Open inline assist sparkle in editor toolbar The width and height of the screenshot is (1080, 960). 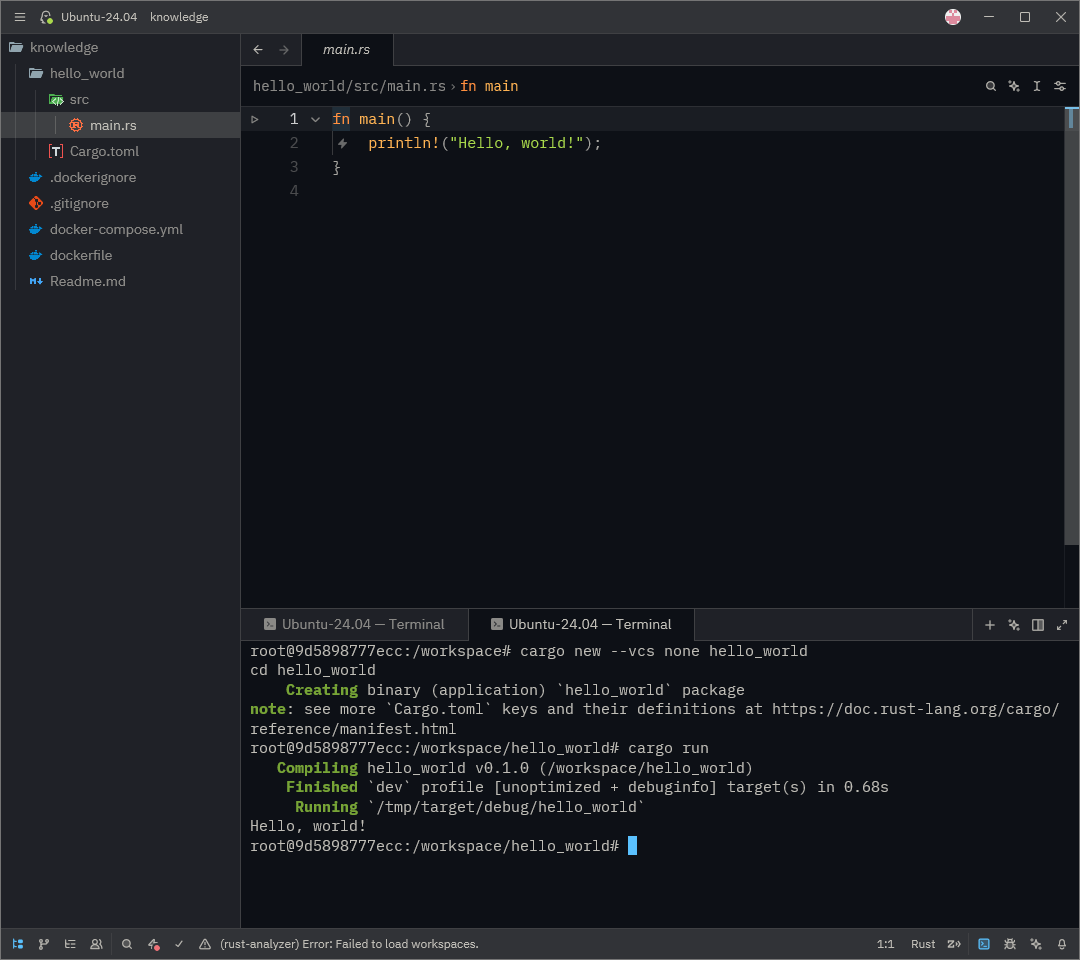(x=1014, y=86)
